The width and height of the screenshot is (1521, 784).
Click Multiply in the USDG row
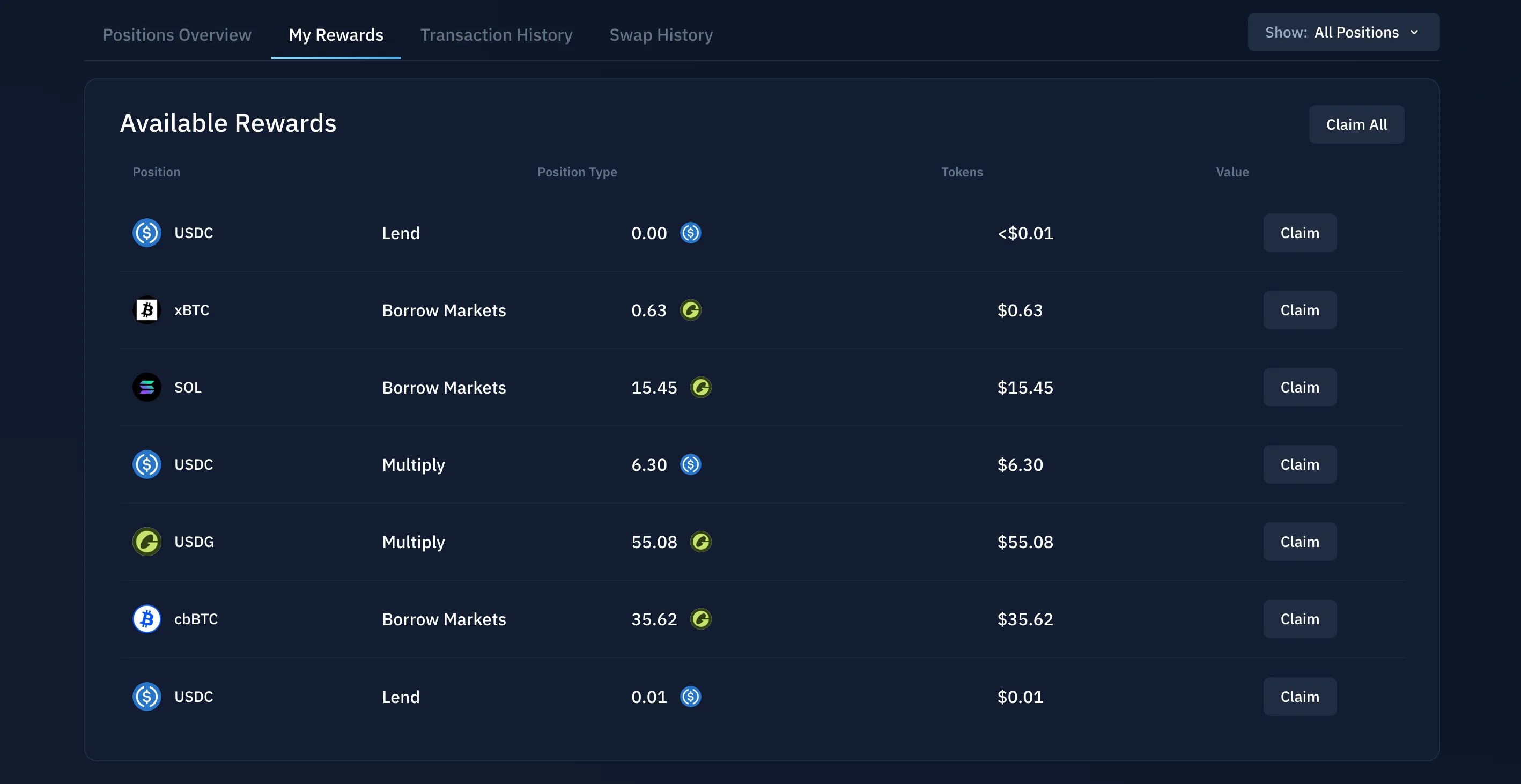click(x=414, y=543)
